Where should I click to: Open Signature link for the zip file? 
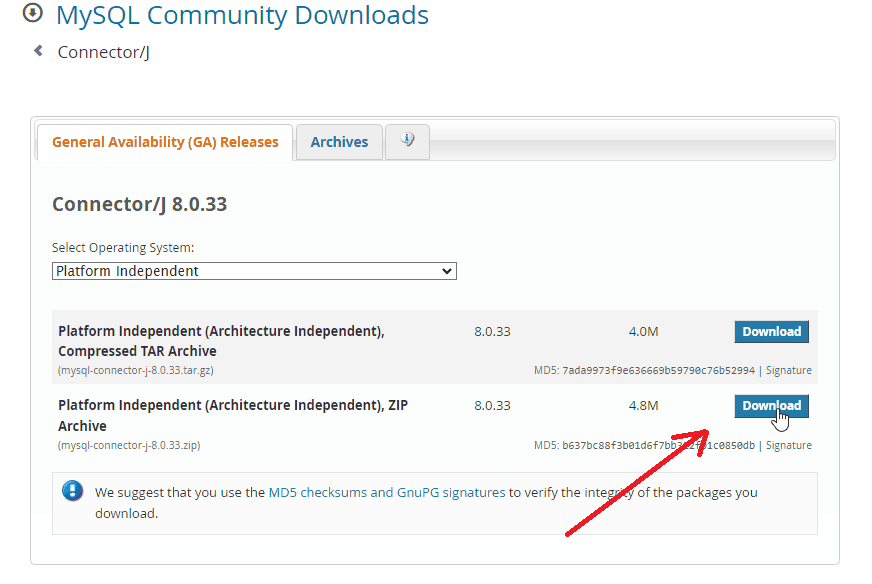pyautogui.click(x=789, y=446)
